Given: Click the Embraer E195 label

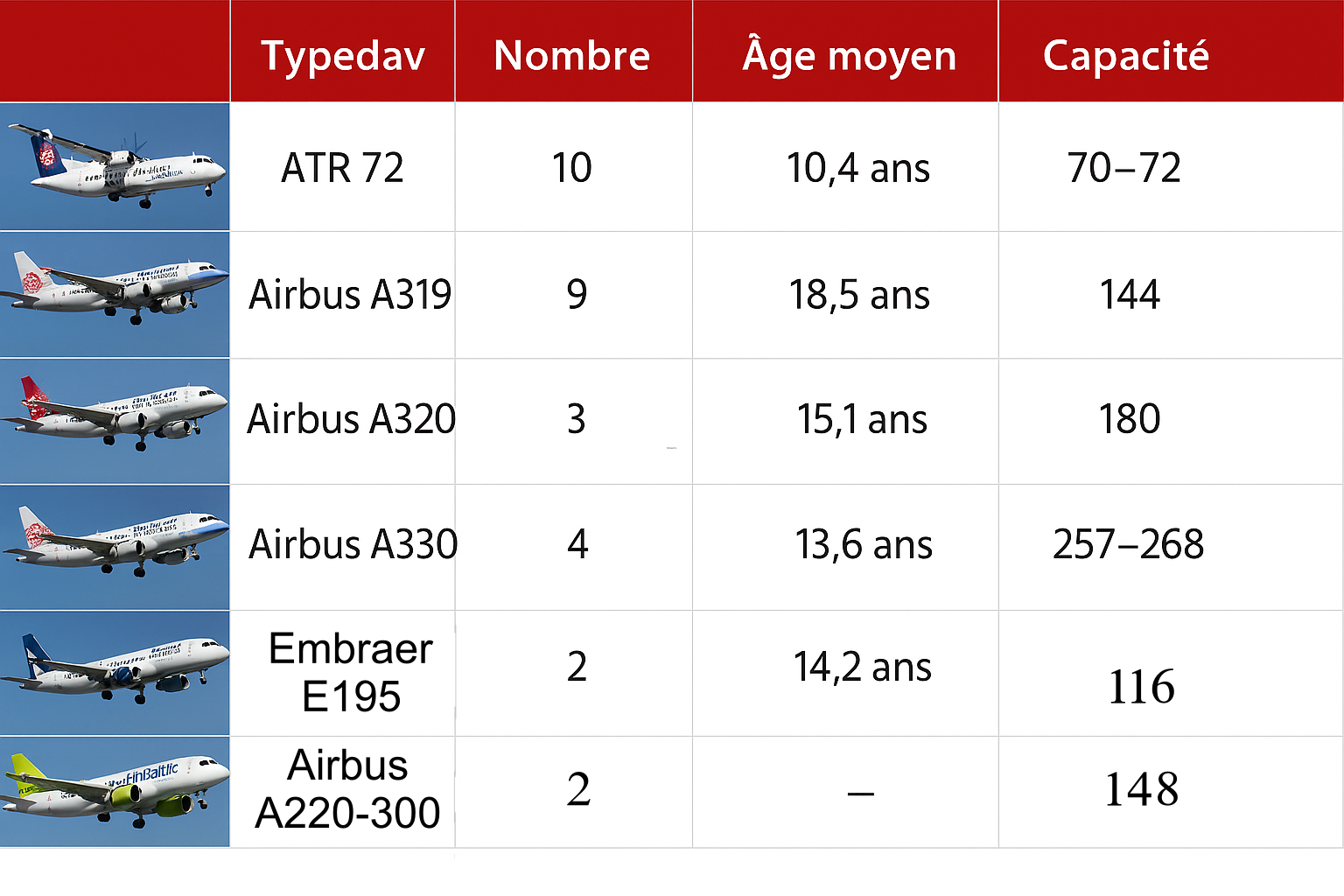Looking at the screenshot, I should click(x=351, y=672).
